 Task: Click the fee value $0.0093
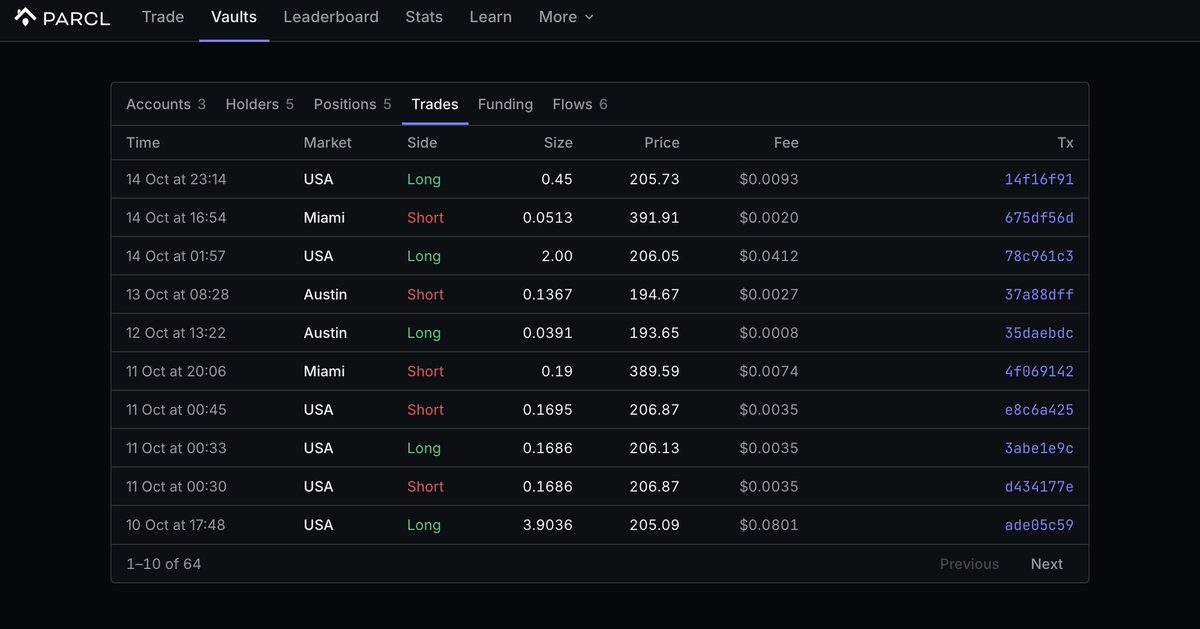pos(769,180)
